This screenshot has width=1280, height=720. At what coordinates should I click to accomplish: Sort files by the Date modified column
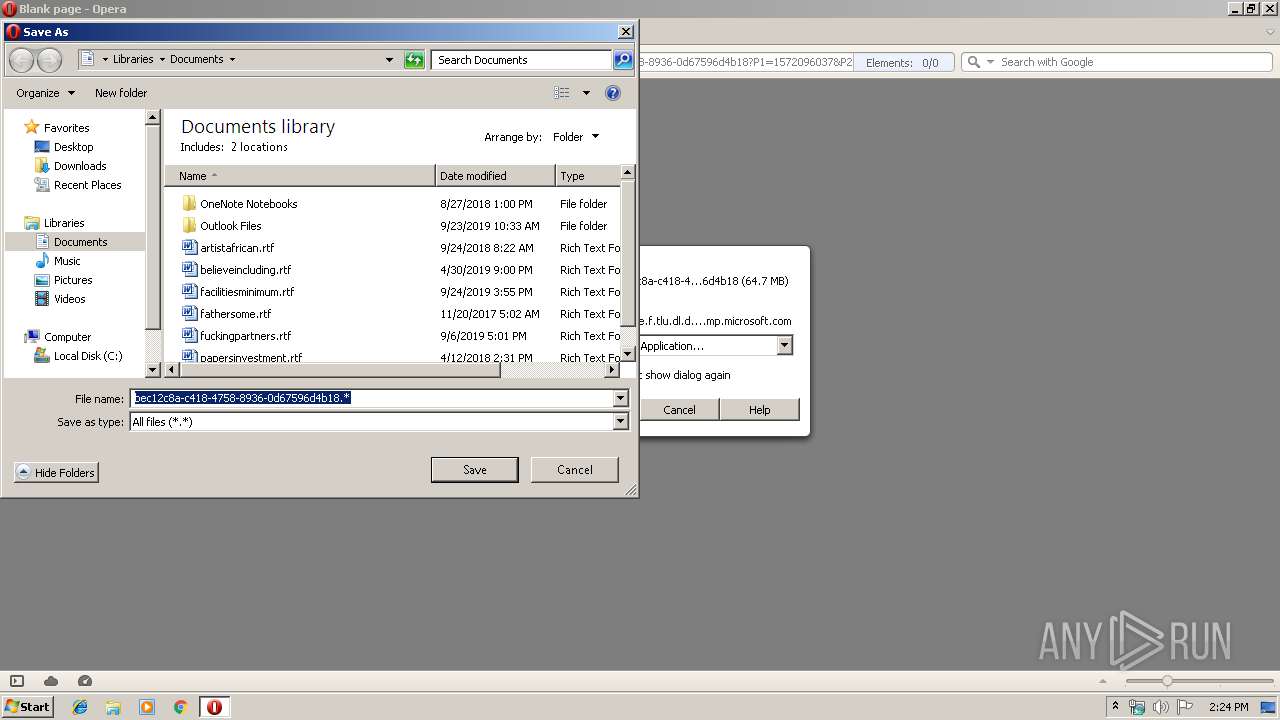pyautogui.click(x=495, y=176)
